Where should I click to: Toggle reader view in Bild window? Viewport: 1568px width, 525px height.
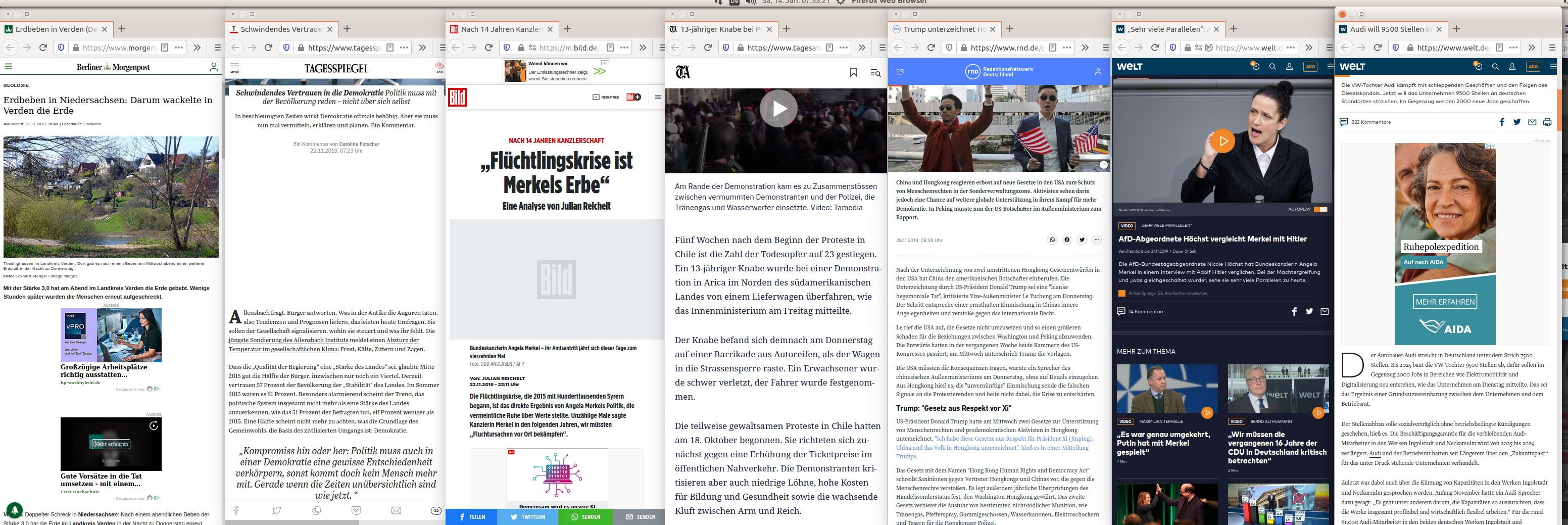click(x=610, y=47)
